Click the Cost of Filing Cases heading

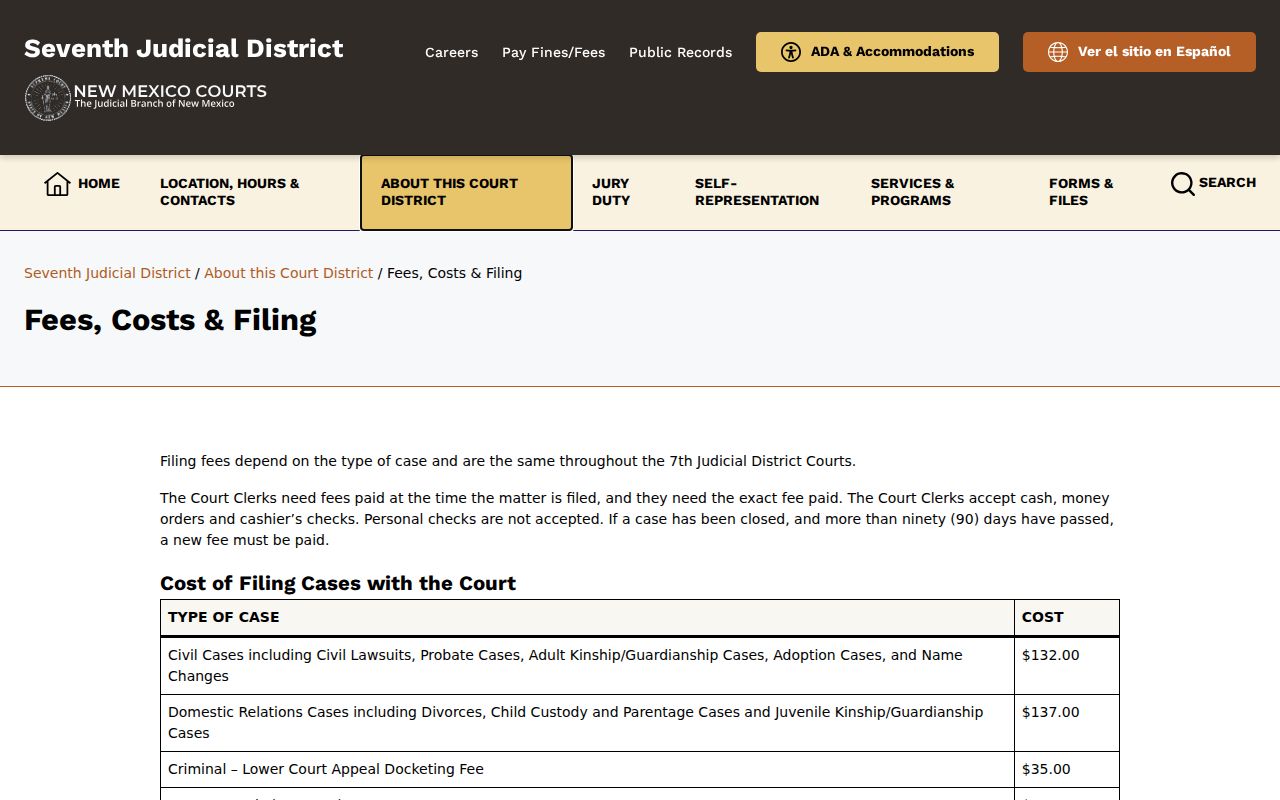(338, 583)
